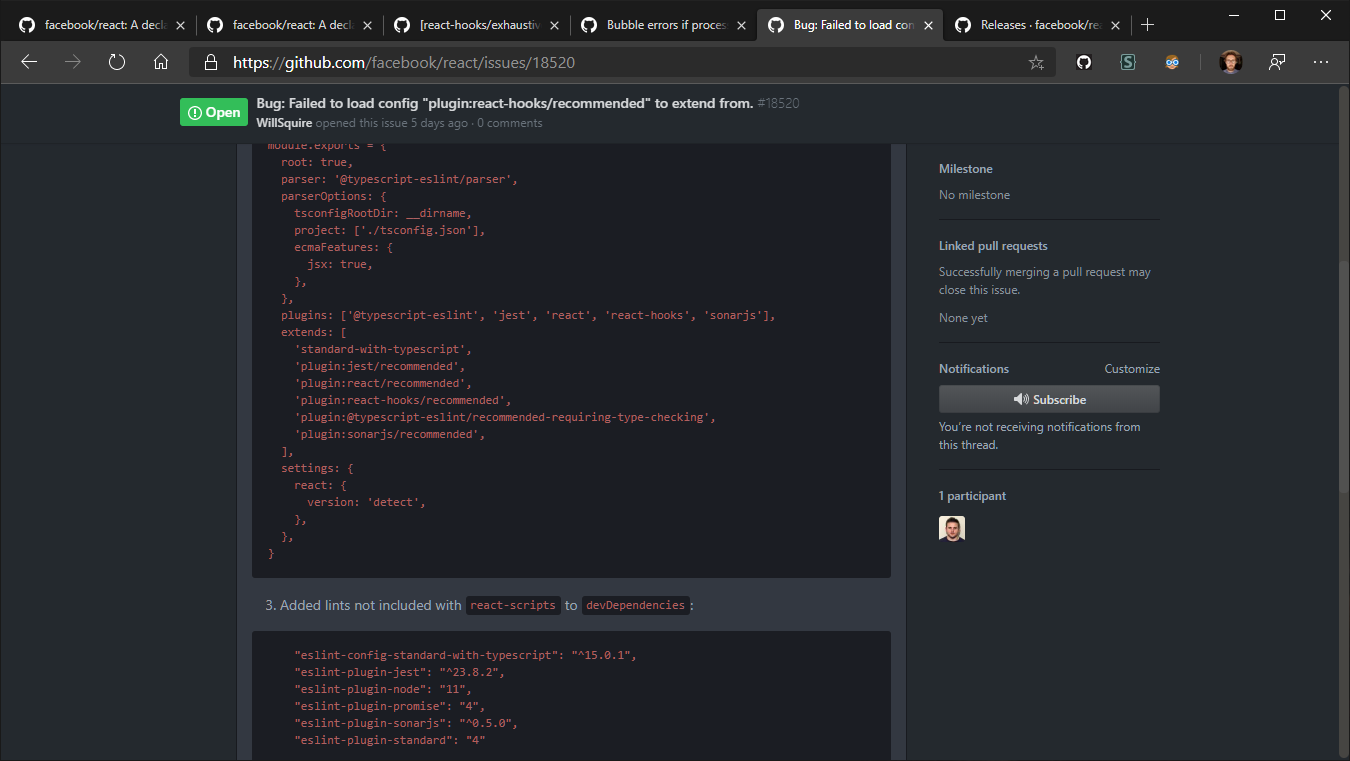Open the browser profile avatar
Viewport: 1350px width, 761px height.
(1231, 62)
